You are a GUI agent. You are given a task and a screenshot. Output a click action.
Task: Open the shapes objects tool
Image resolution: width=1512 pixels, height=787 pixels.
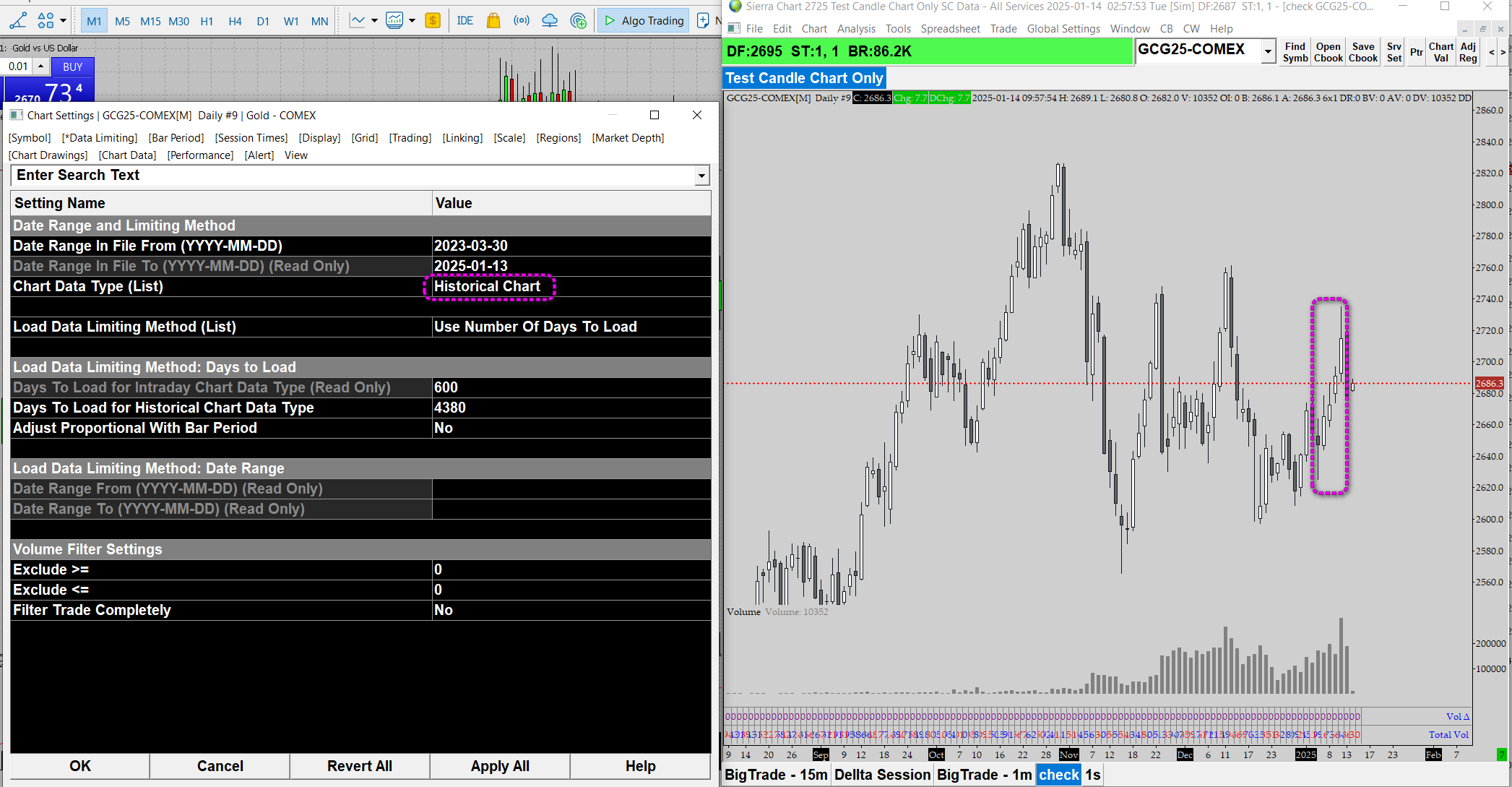[46, 20]
